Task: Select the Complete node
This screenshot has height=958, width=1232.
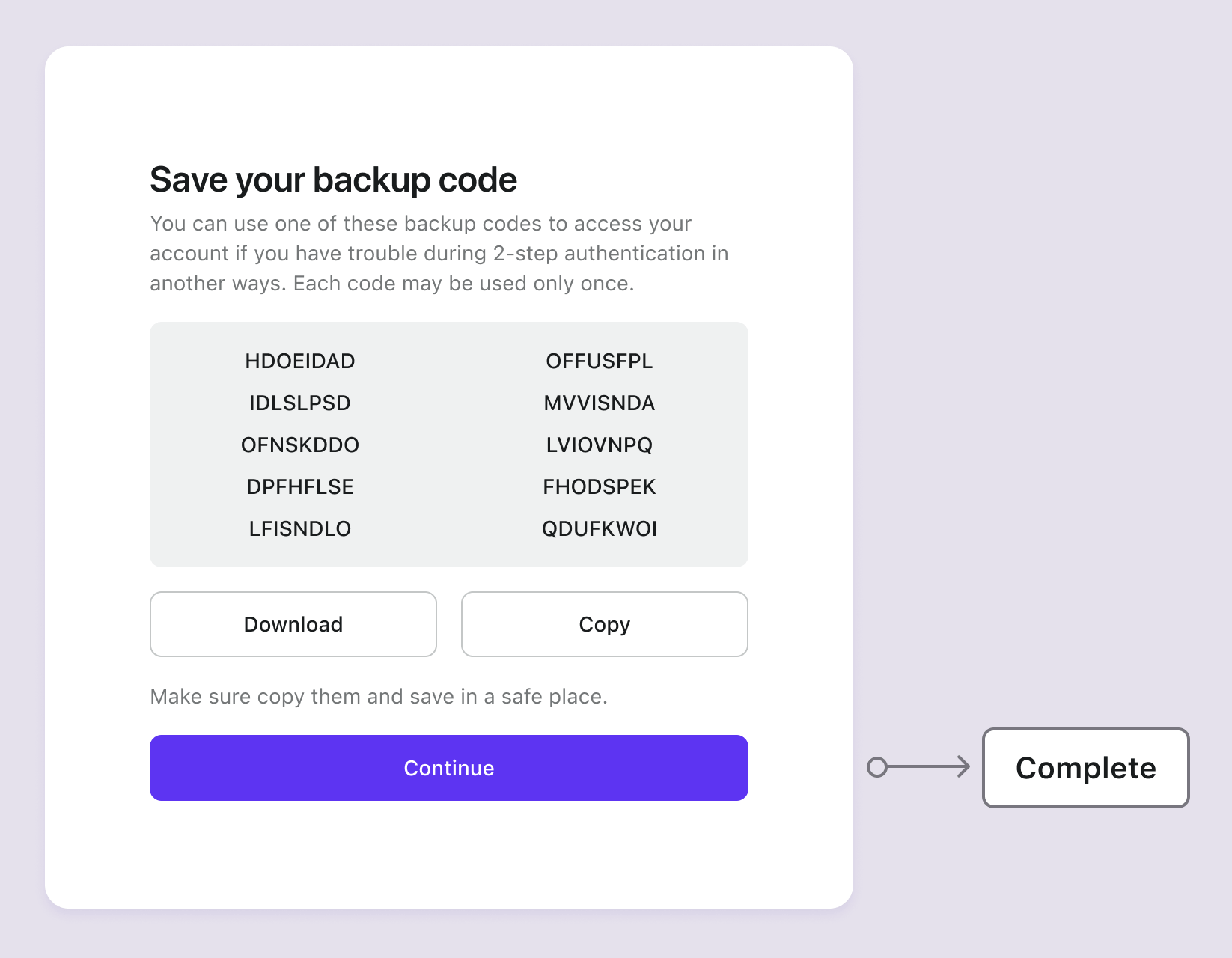Action: pos(1085,768)
